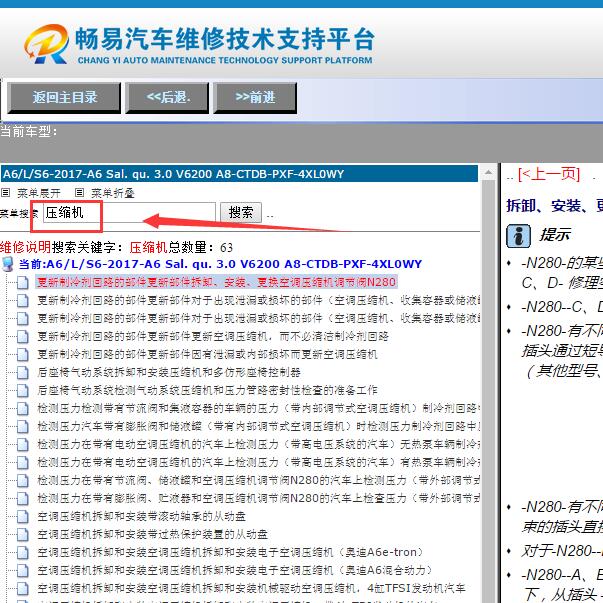Click document icon beside 密封性检查的准备工作 row

[x=23, y=390]
